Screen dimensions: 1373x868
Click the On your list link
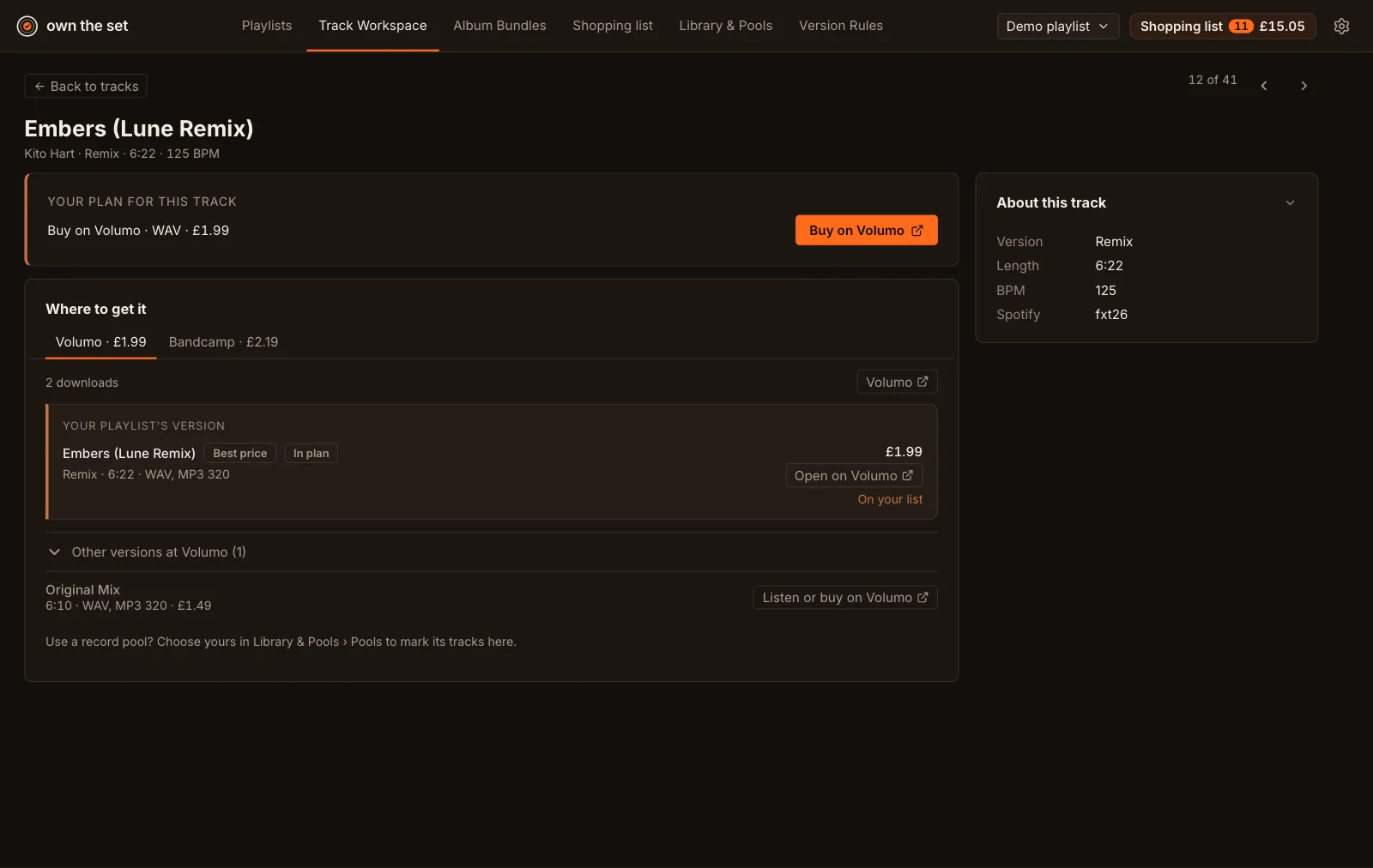890,499
